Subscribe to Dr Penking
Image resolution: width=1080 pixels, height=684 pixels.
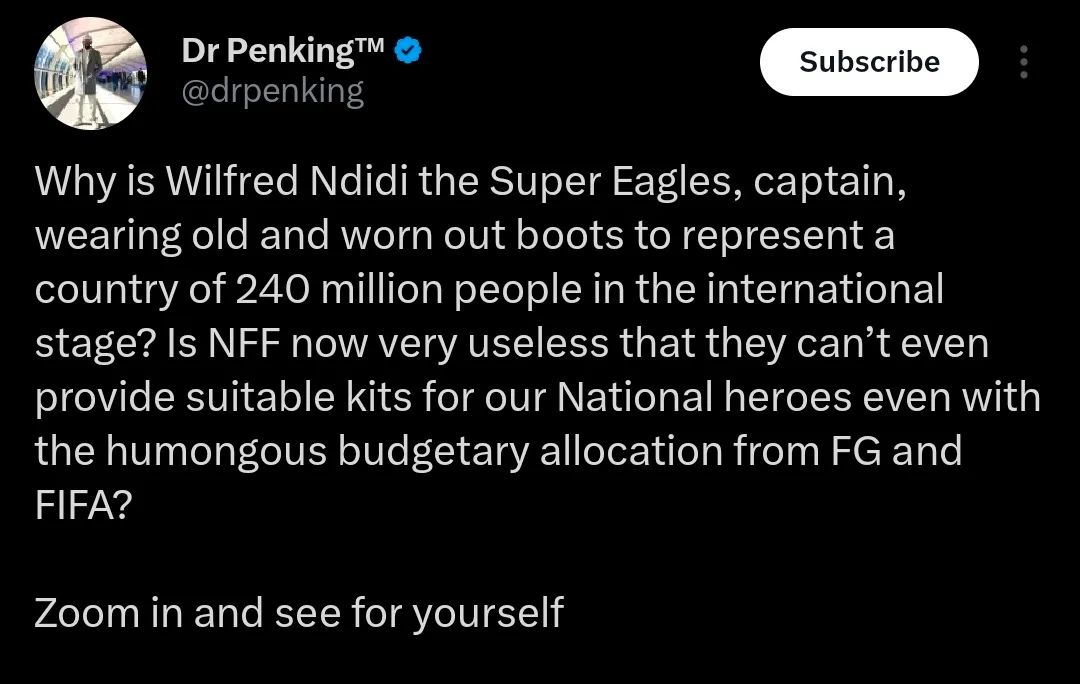pyautogui.click(x=869, y=62)
